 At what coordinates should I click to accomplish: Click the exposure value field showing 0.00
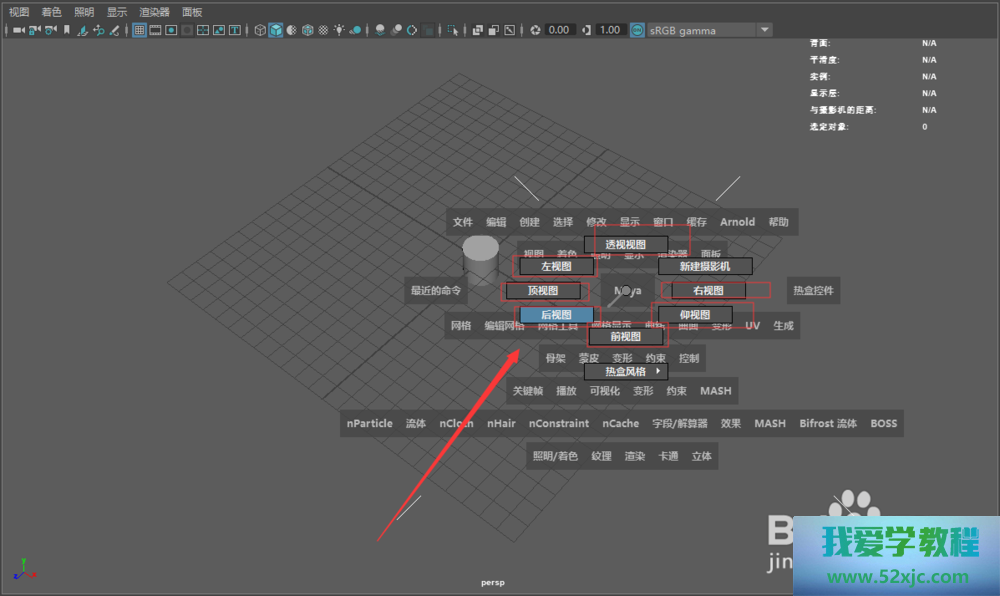tap(560, 30)
